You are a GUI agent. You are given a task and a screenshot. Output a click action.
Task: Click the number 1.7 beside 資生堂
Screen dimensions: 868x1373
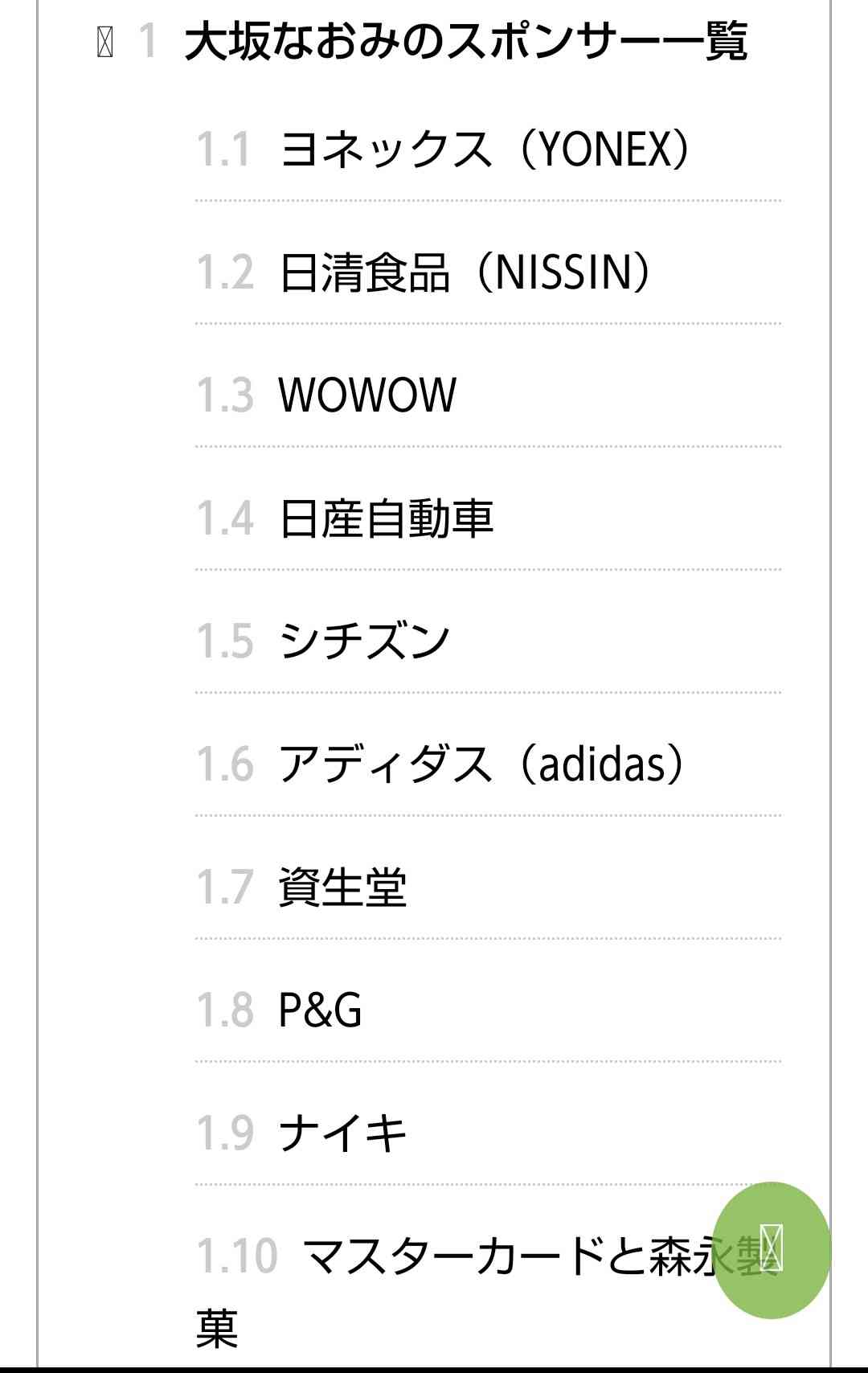tap(225, 887)
